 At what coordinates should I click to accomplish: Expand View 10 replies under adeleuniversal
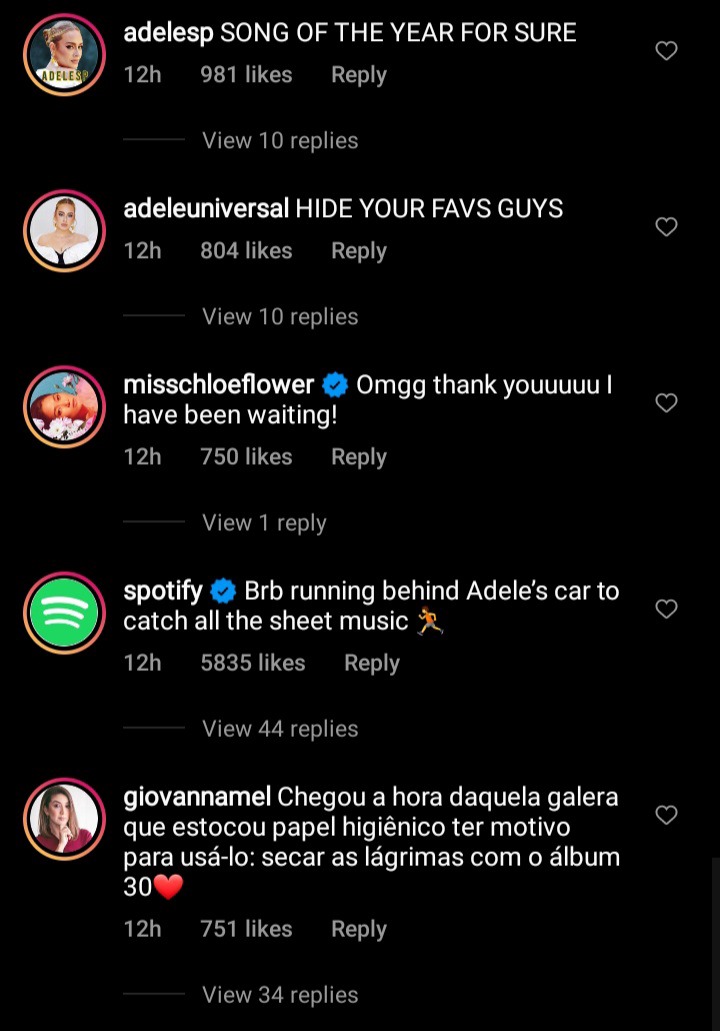280,316
